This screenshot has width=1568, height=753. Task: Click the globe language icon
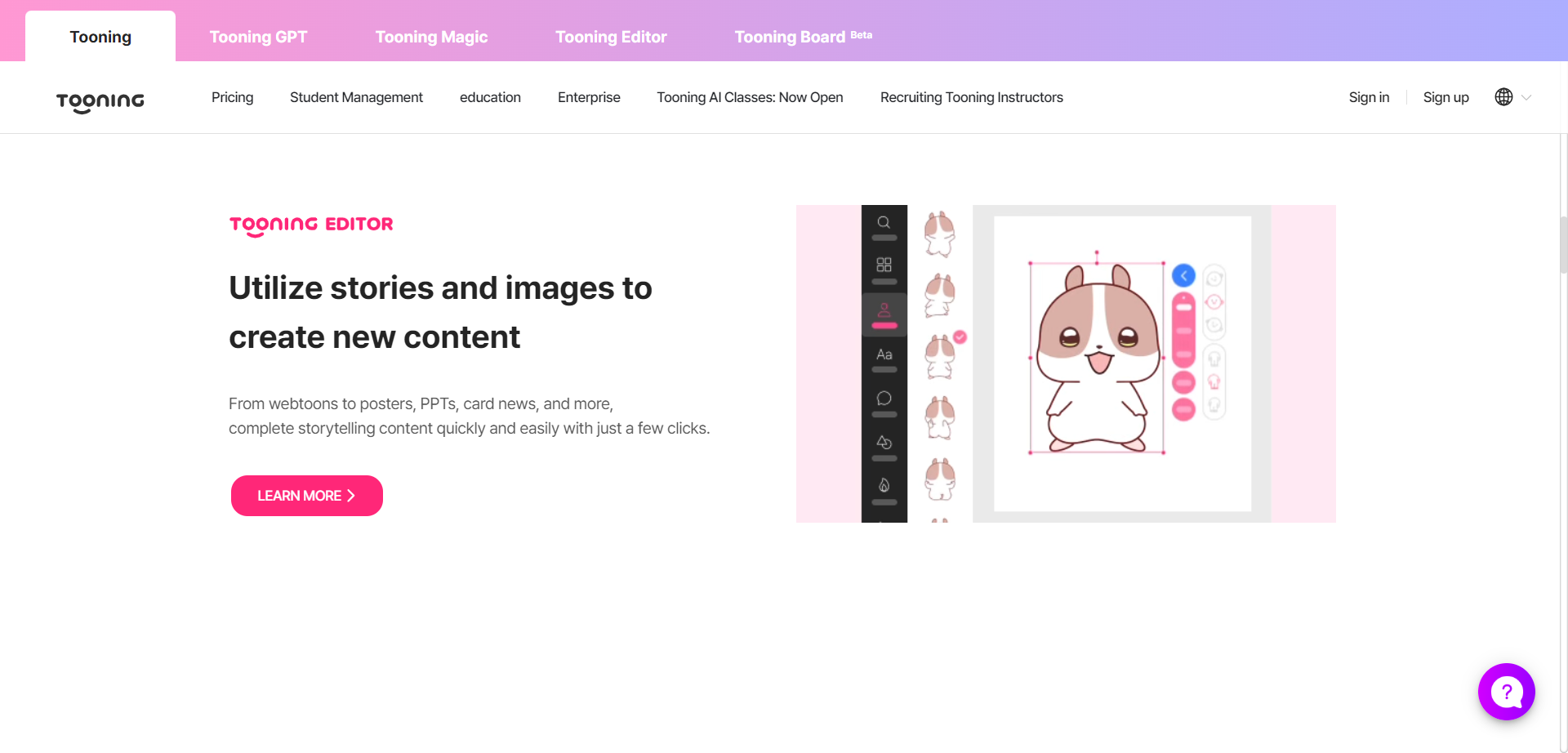1503,97
